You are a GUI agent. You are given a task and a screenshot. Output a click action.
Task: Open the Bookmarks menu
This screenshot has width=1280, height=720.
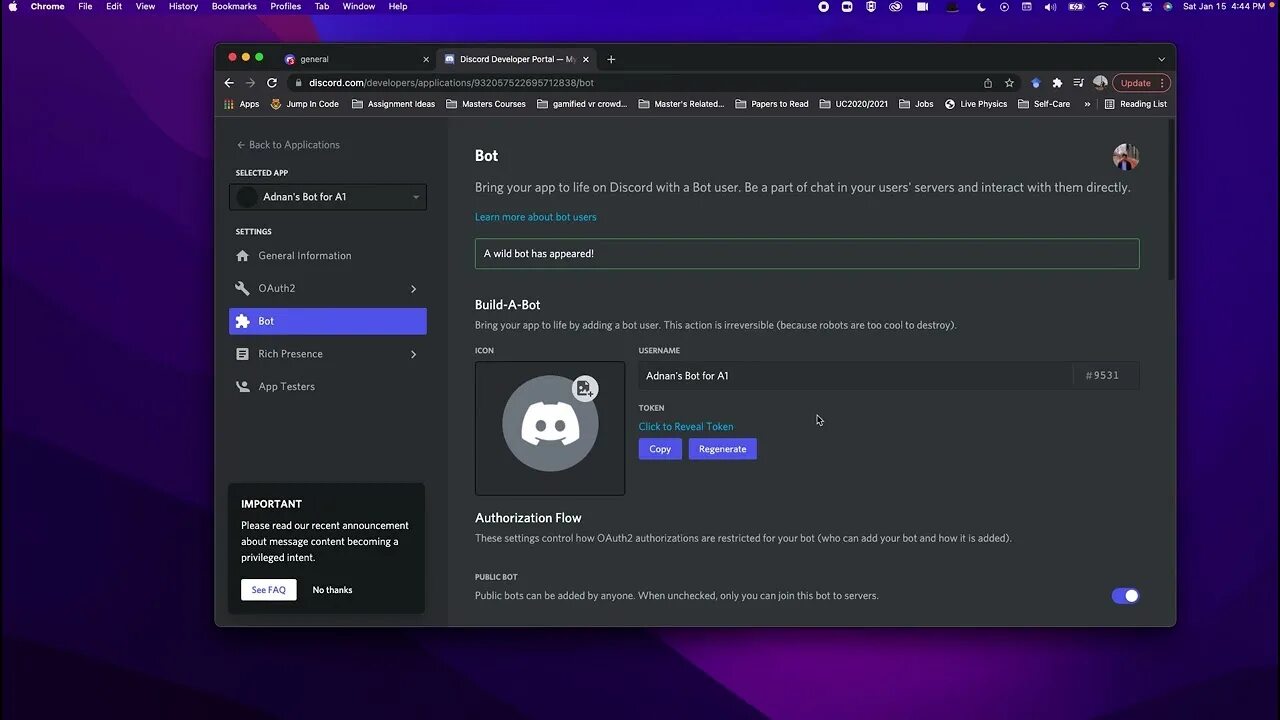(234, 6)
